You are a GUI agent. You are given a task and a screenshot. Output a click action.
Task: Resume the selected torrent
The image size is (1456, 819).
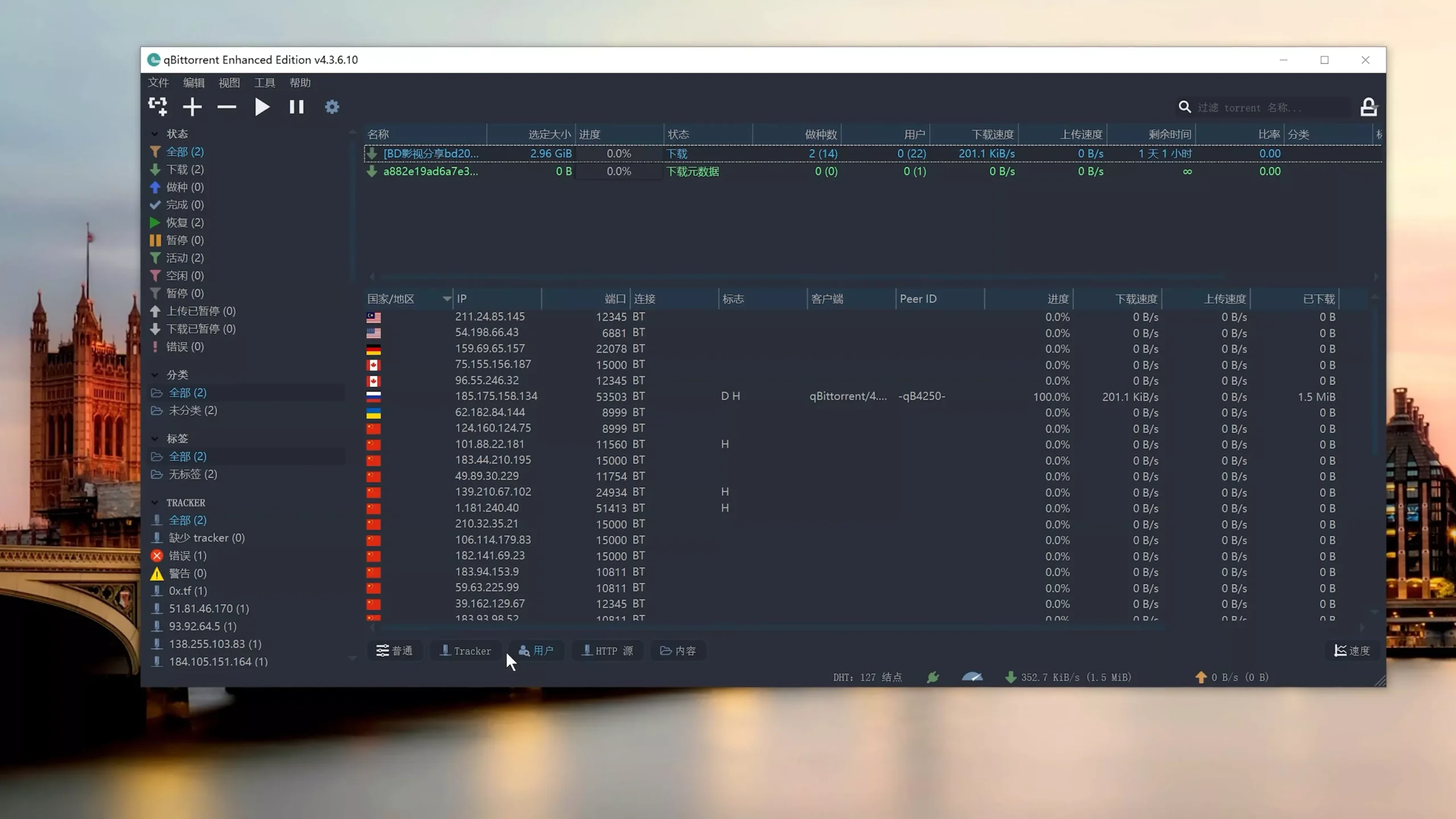(x=262, y=106)
